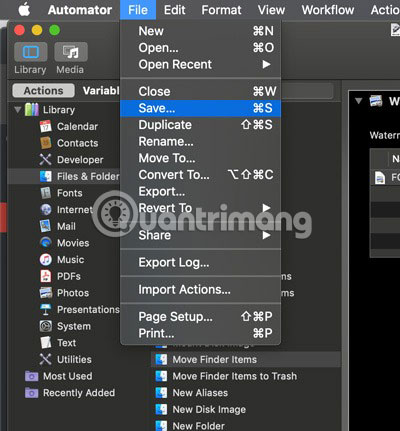
Task: Click the Most Used folder icon
Action: pyautogui.click(x=32, y=376)
